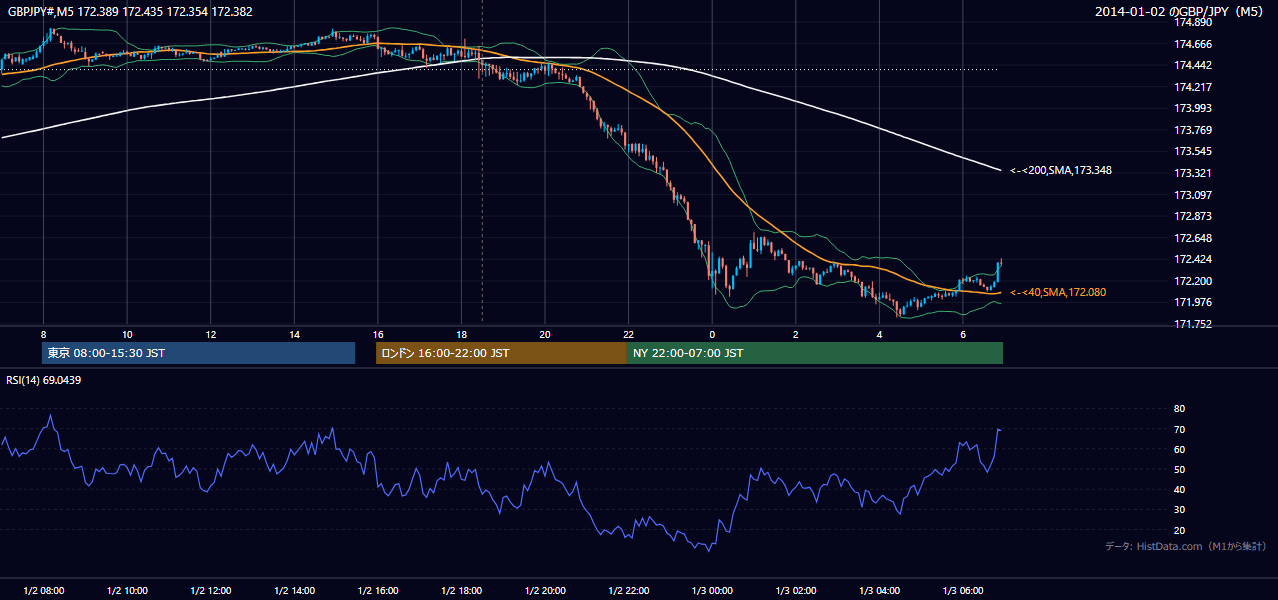Select the 東京 08:00-15:30 JST session bar

[x=198, y=353]
